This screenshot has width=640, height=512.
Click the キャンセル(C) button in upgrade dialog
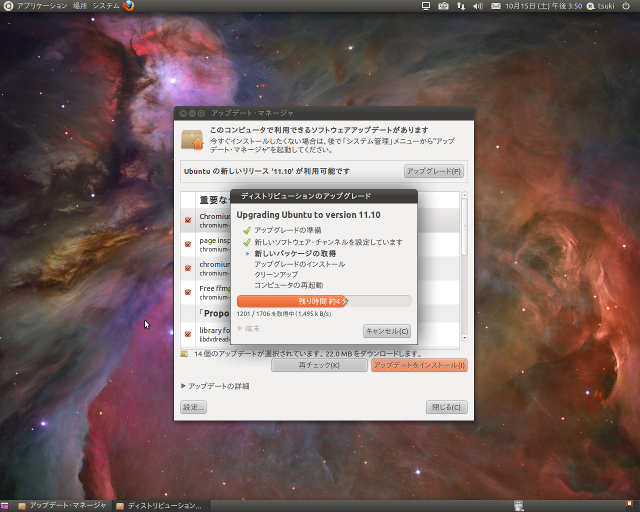click(387, 331)
